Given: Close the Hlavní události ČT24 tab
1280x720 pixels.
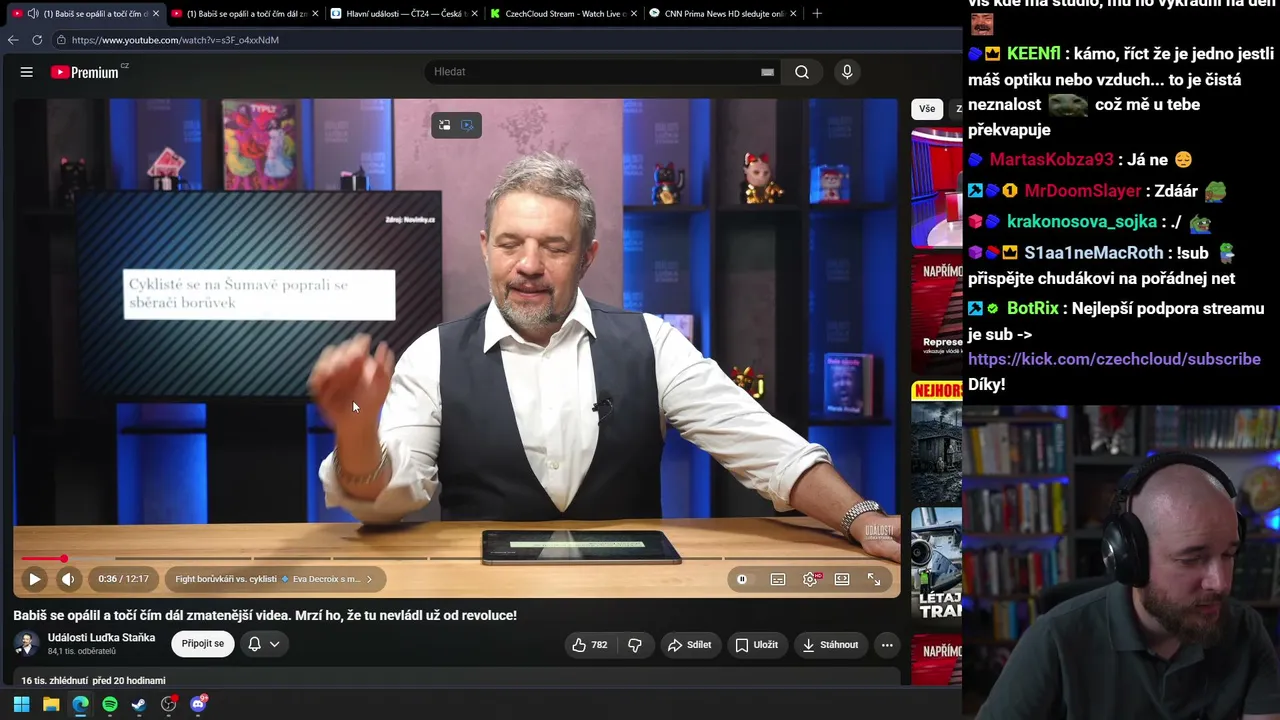Looking at the screenshot, I should point(474,14).
